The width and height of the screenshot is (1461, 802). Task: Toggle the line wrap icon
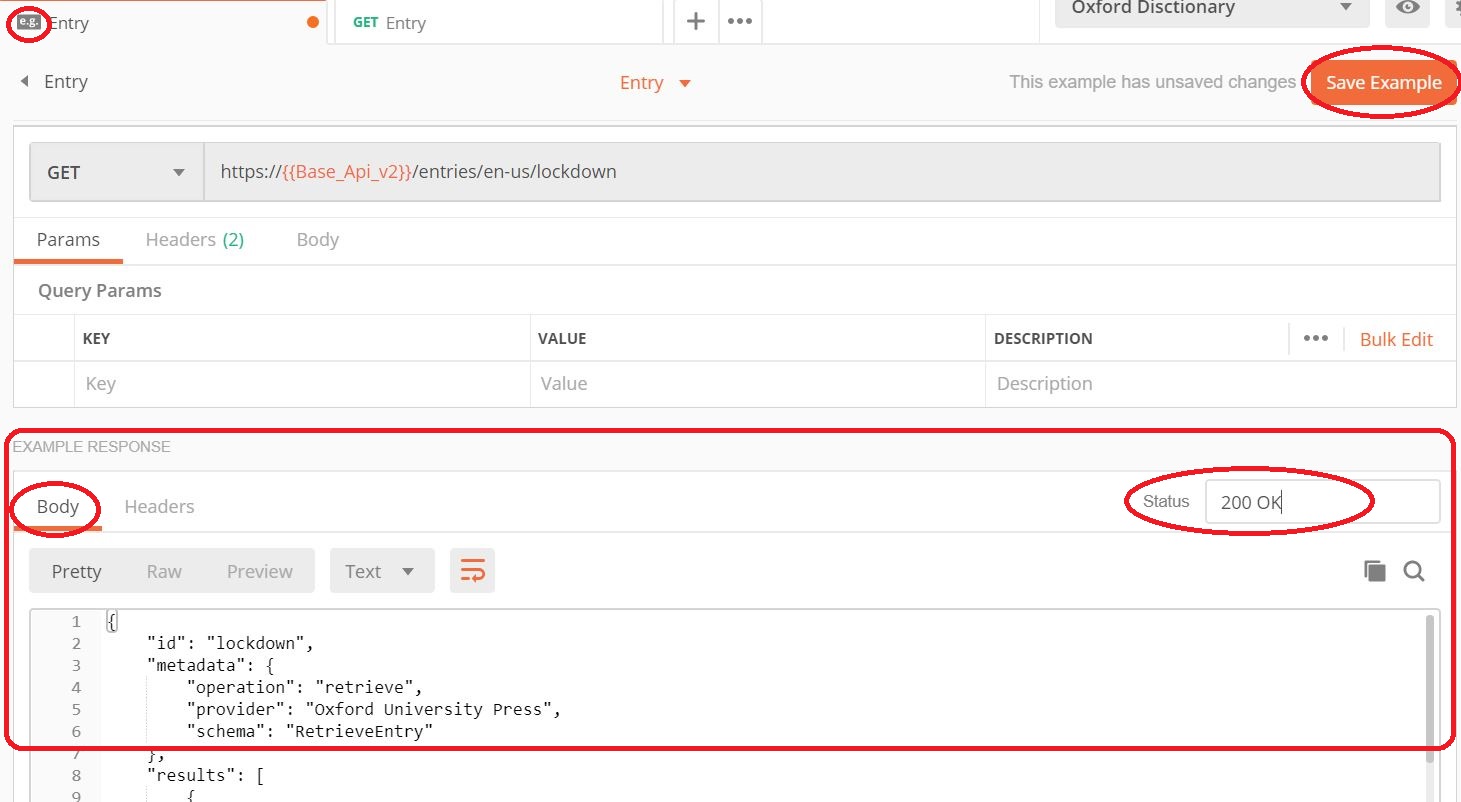472,571
